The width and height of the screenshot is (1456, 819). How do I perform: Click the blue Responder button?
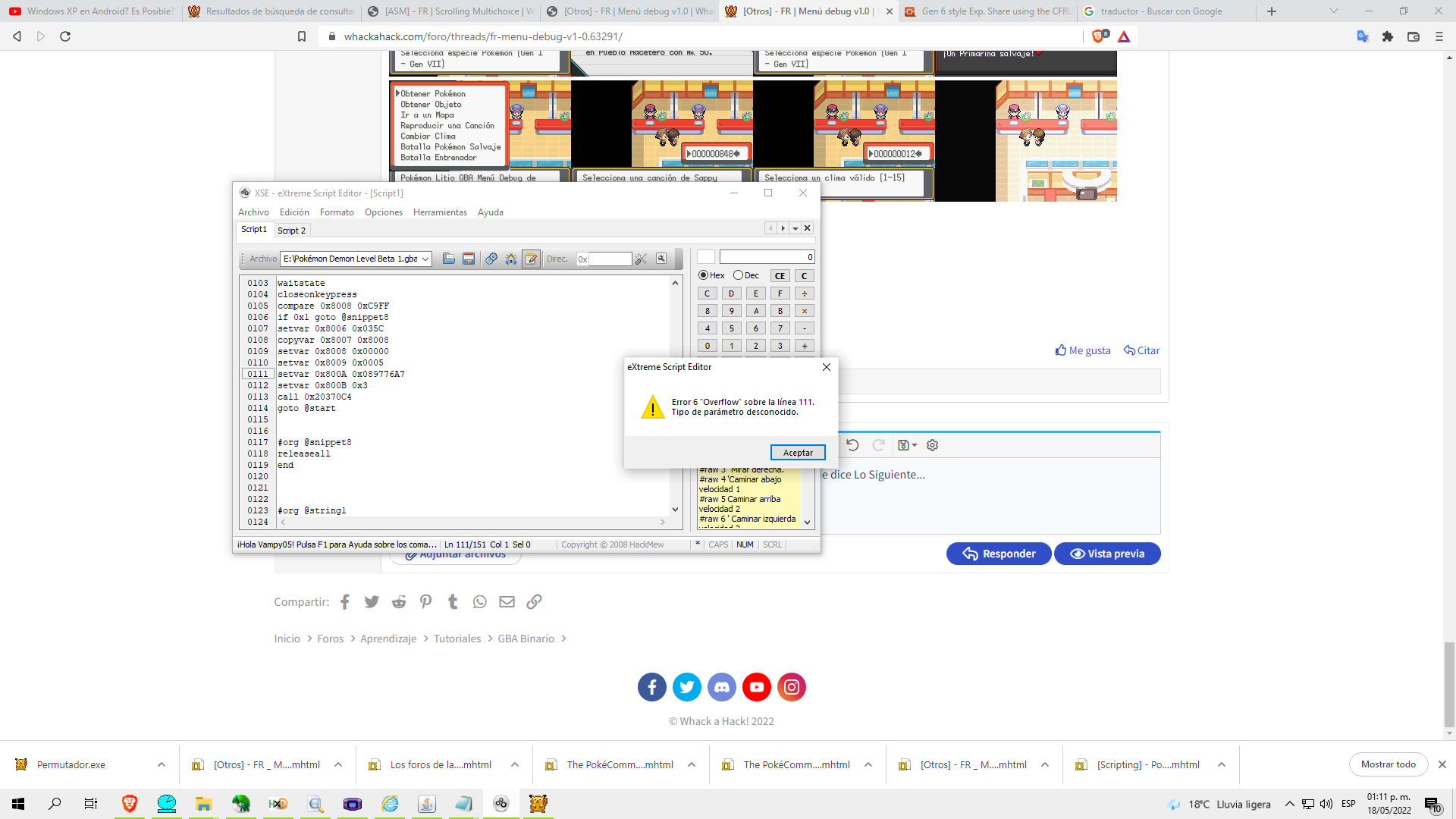tap(999, 554)
